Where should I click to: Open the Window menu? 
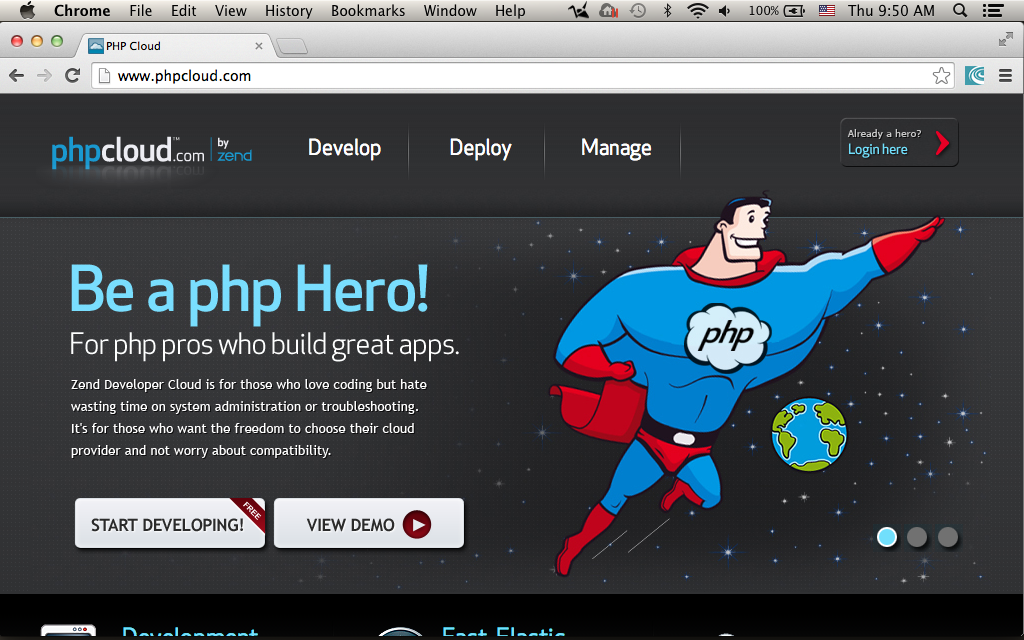coord(450,10)
